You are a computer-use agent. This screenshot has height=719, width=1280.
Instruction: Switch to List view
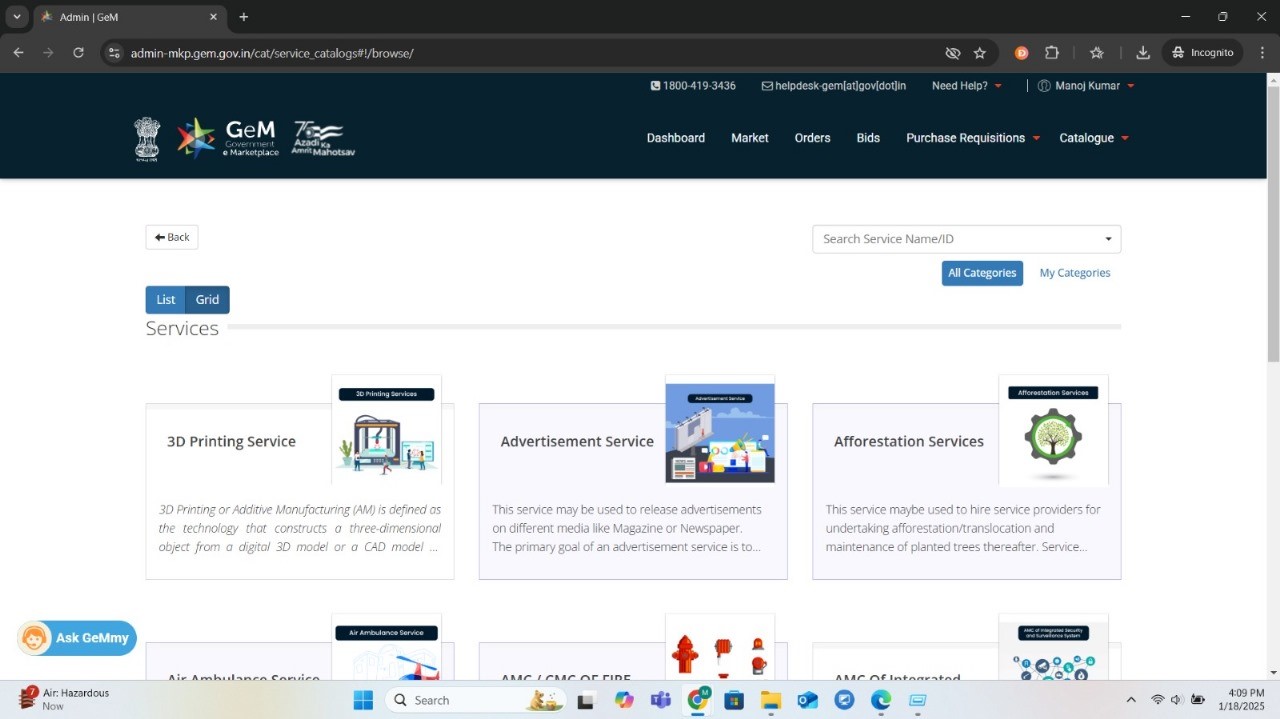click(166, 300)
